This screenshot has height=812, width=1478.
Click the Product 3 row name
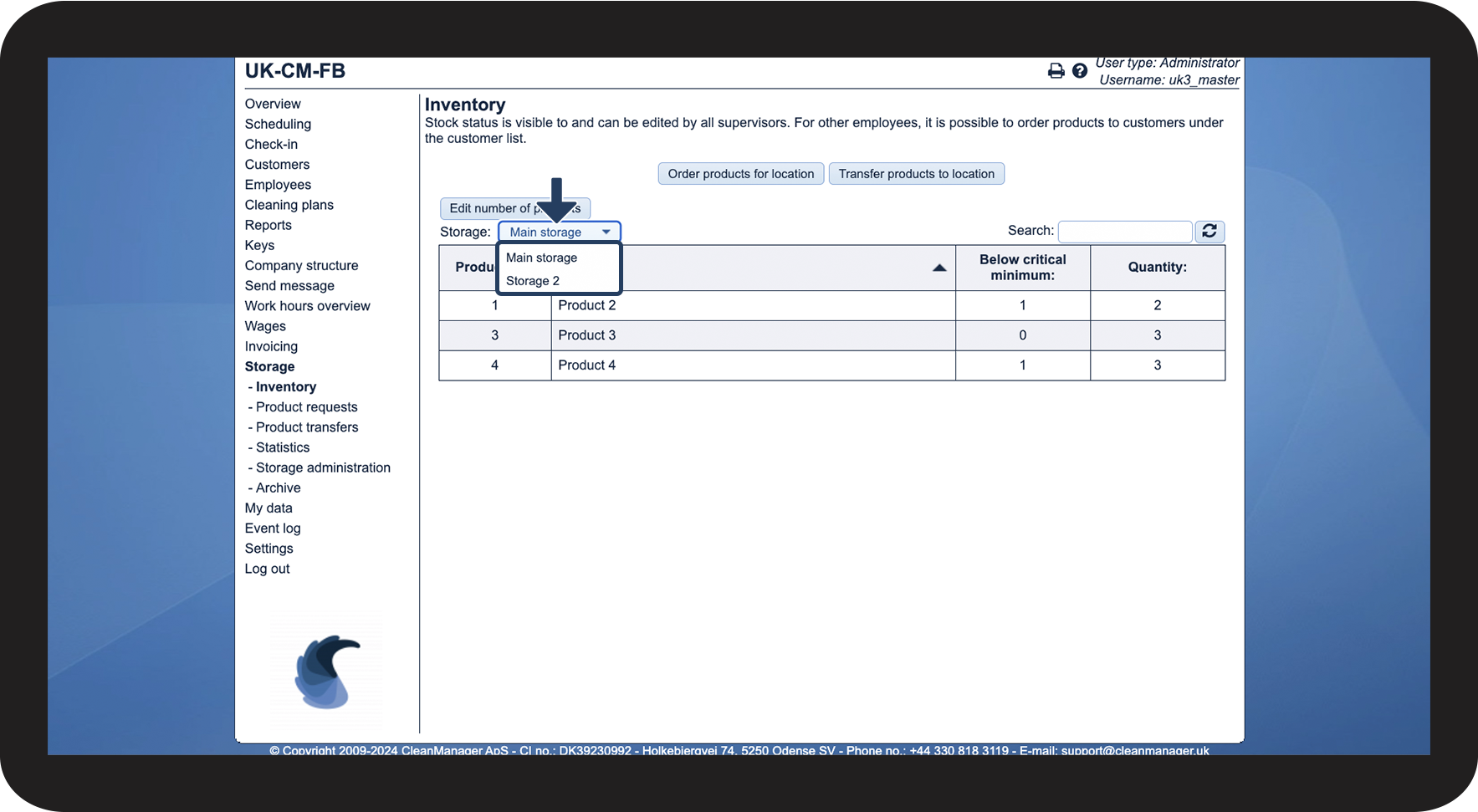pyautogui.click(x=587, y=335)
